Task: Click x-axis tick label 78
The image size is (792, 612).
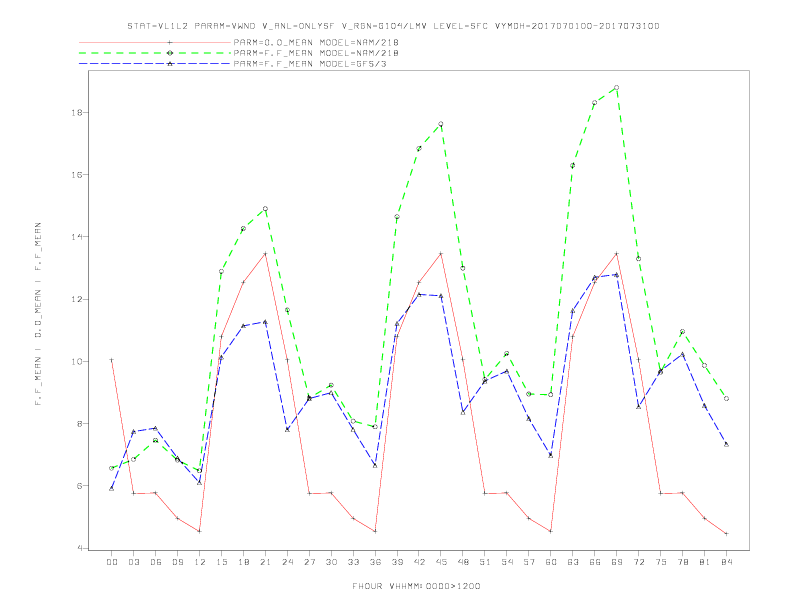Action: click(682, 562)
